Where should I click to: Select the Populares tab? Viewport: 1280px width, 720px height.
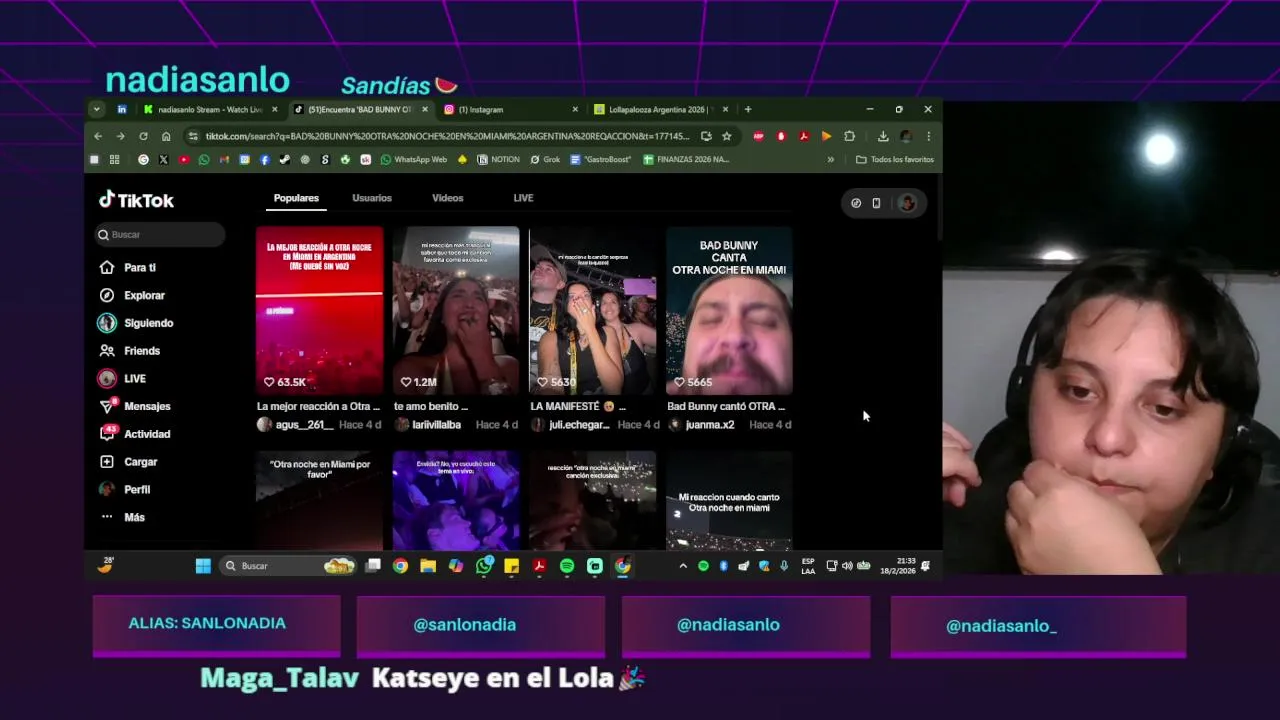coord(296,198)
